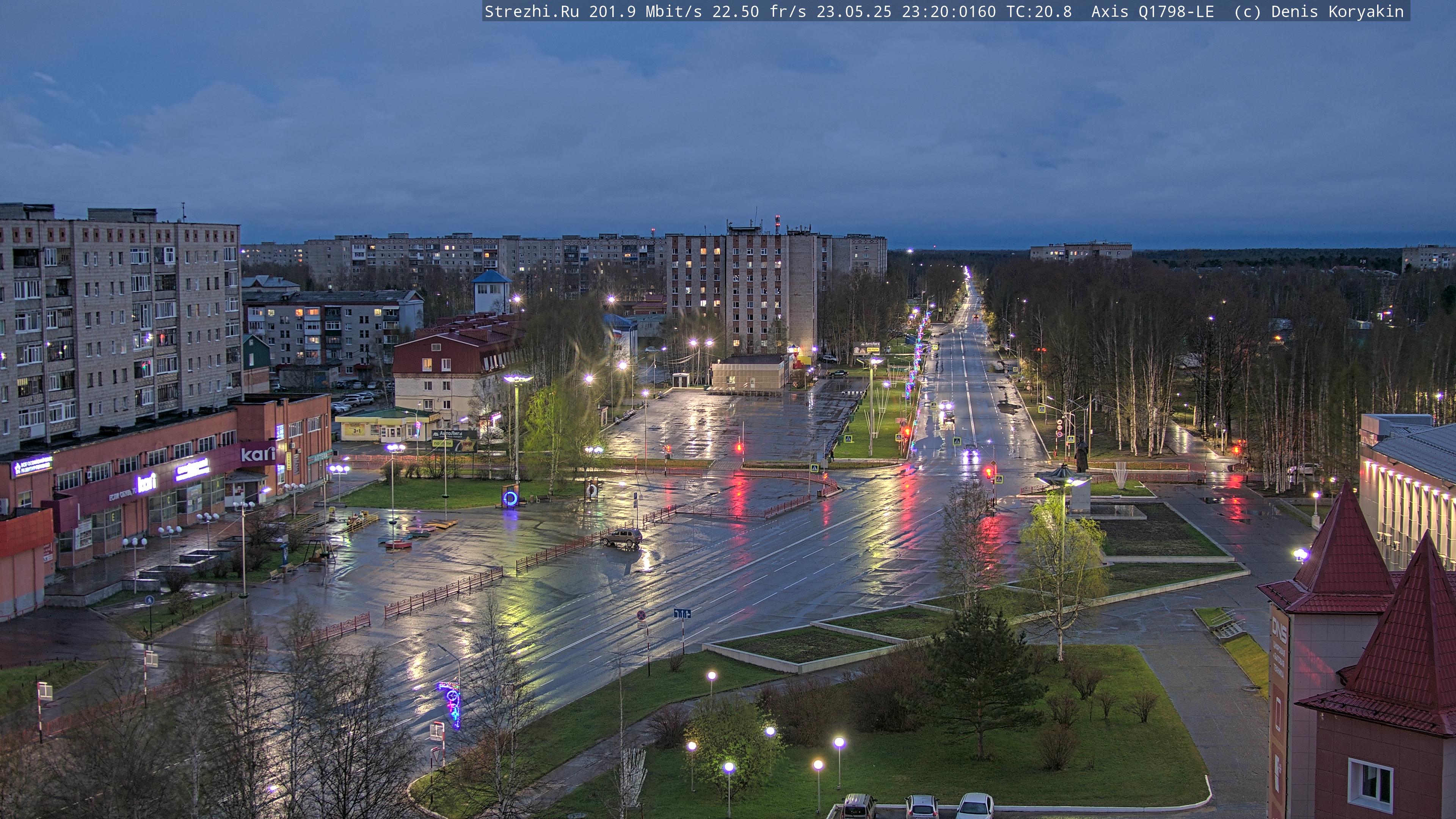The height and width of the screenshot is (819, 1456).
Task: Select the TC:20.8 temperature reading
Action: click(1039, 11)
